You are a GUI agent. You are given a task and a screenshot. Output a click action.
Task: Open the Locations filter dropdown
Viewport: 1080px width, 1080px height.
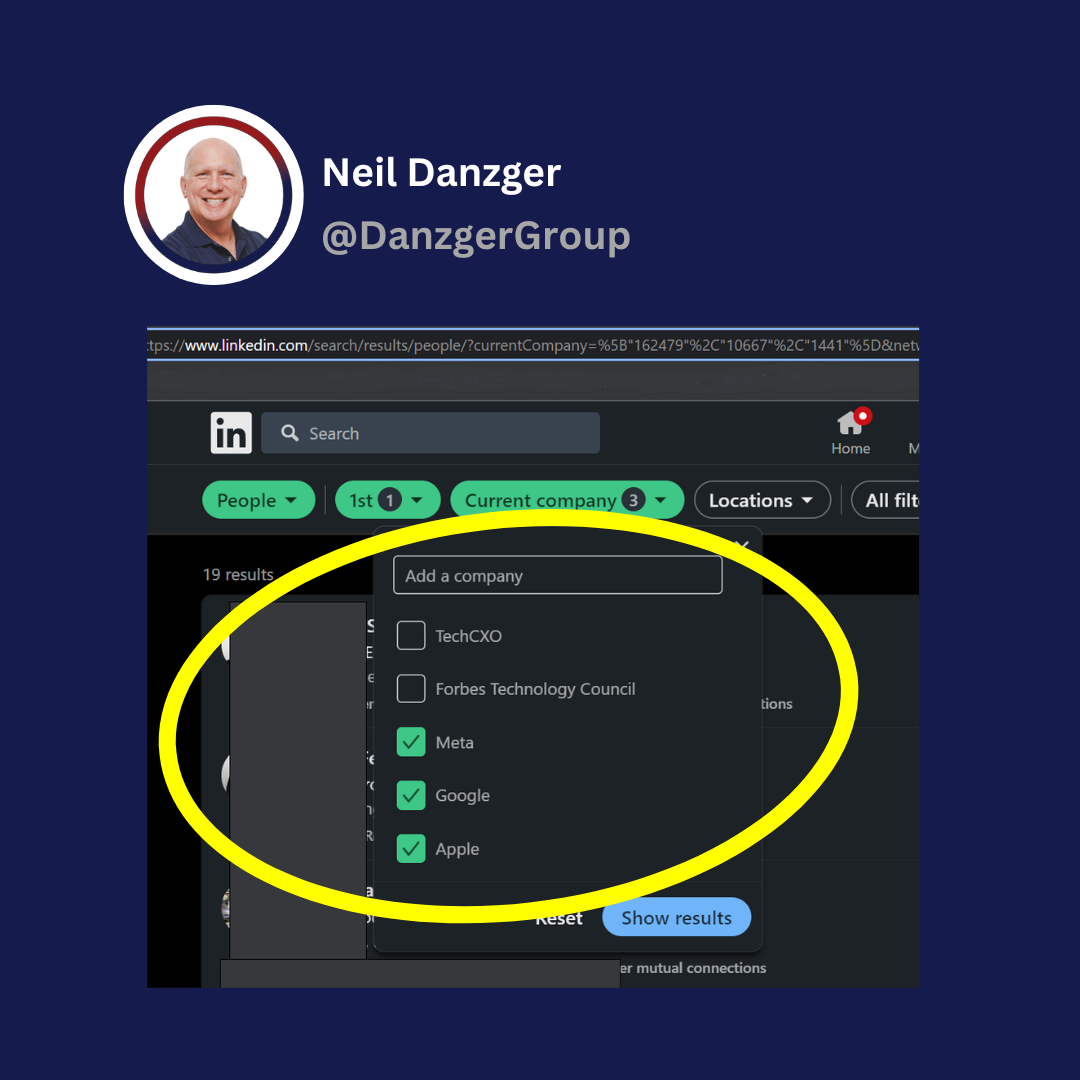click(x=761, y=501)
